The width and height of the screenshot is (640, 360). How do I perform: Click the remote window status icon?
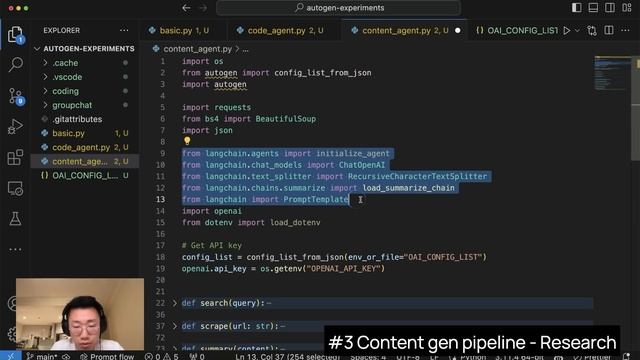click(x=11, y=356)
